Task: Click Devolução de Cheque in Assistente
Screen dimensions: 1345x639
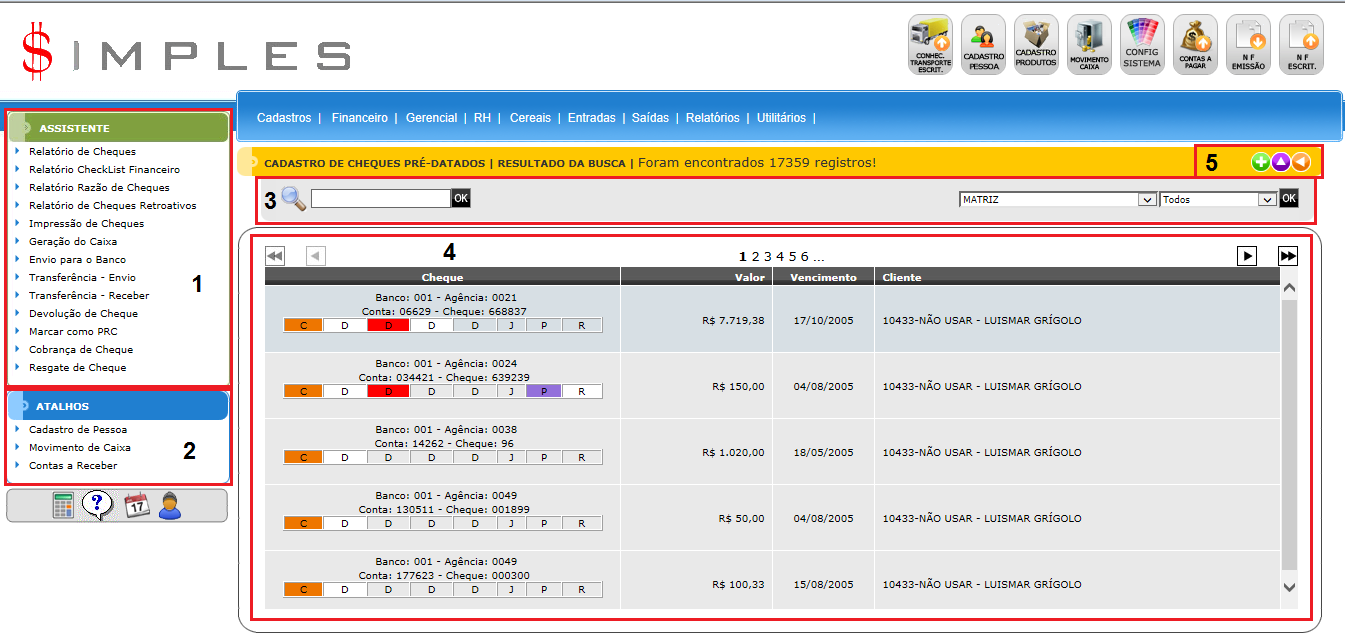Action: [83, 314]
